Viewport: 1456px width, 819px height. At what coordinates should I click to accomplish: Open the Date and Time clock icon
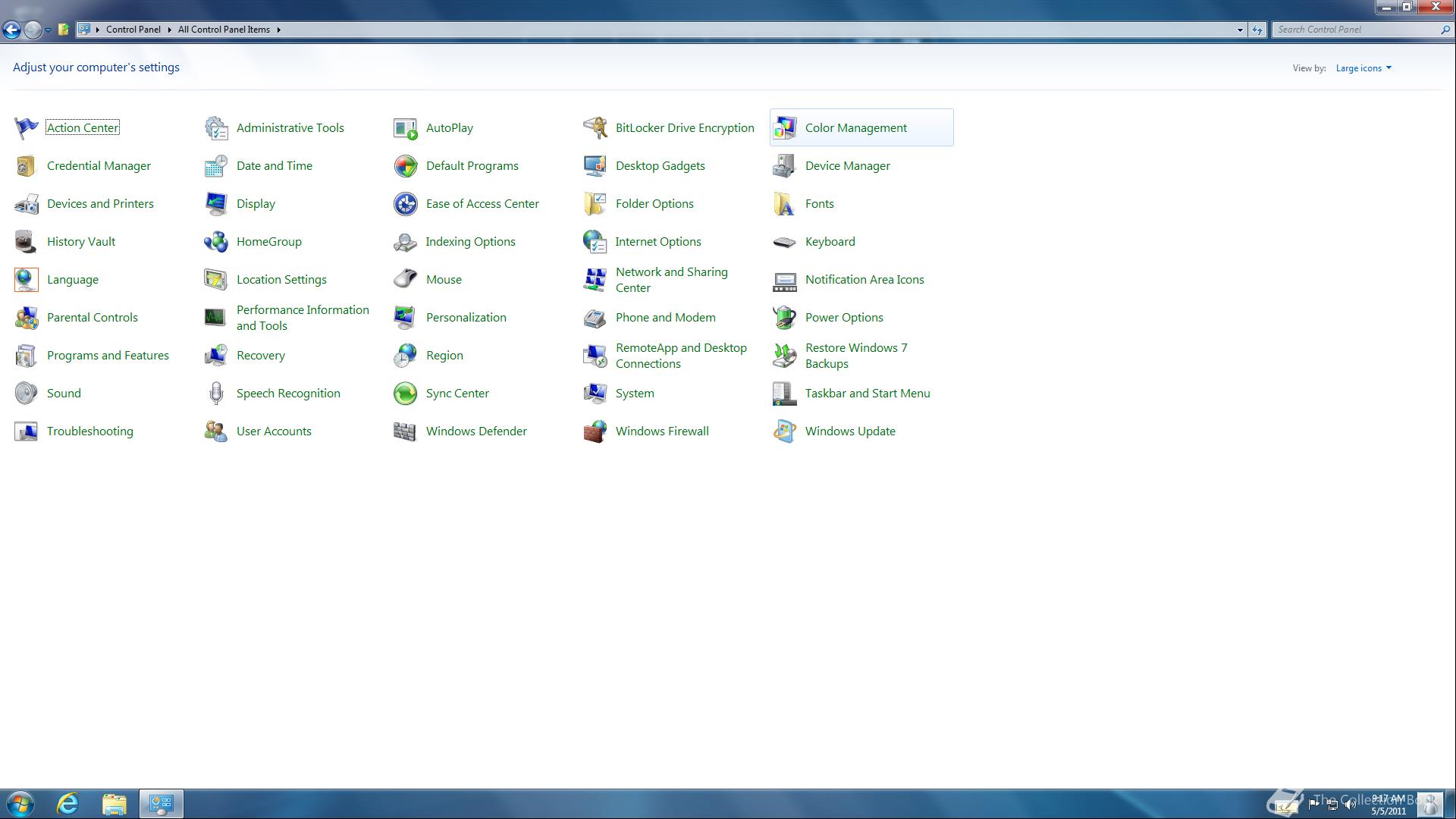pyautogui.click(x=215, y=166)
